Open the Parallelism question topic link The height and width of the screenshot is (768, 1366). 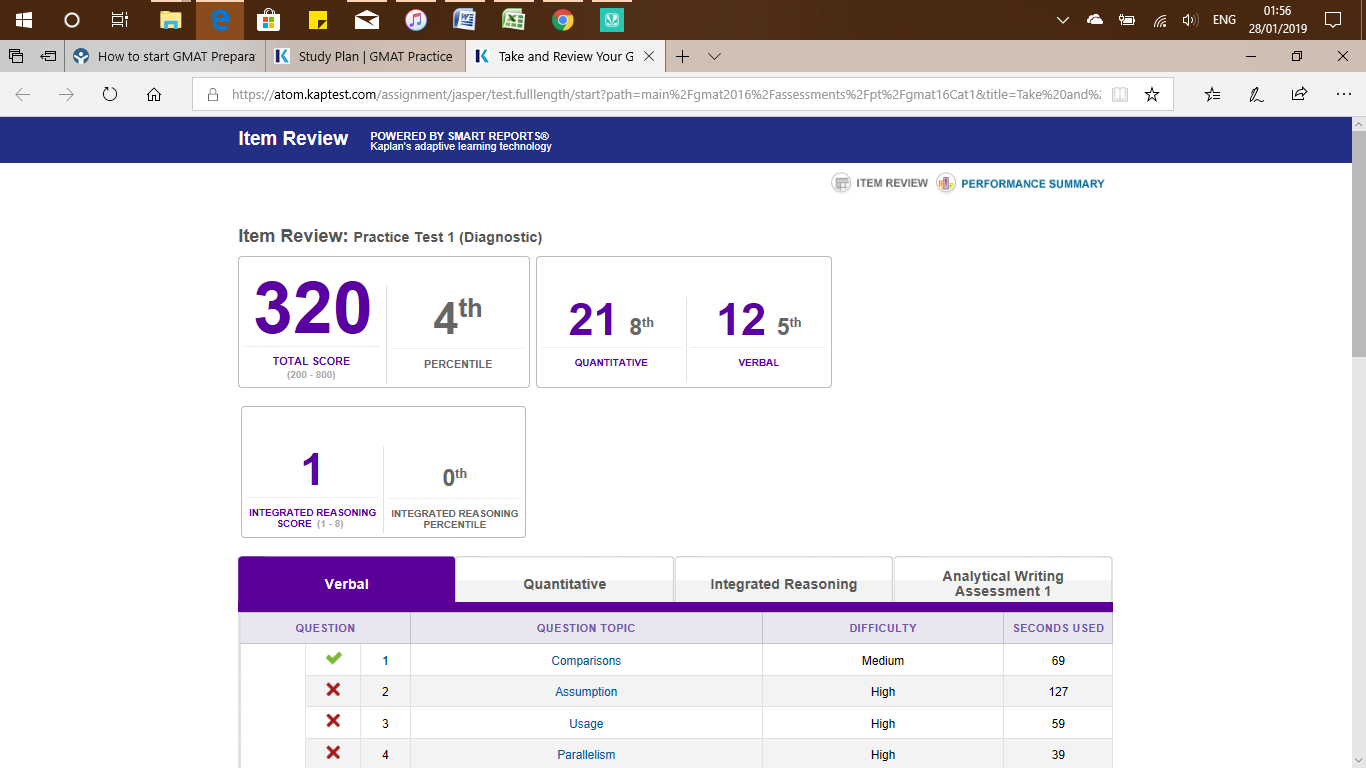click(586, 755)
